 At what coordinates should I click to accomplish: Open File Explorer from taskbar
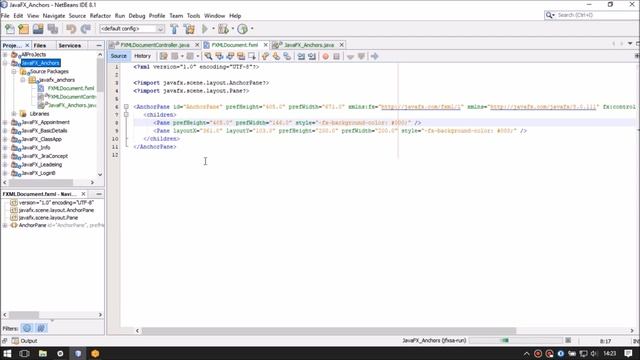coord(42,353)
